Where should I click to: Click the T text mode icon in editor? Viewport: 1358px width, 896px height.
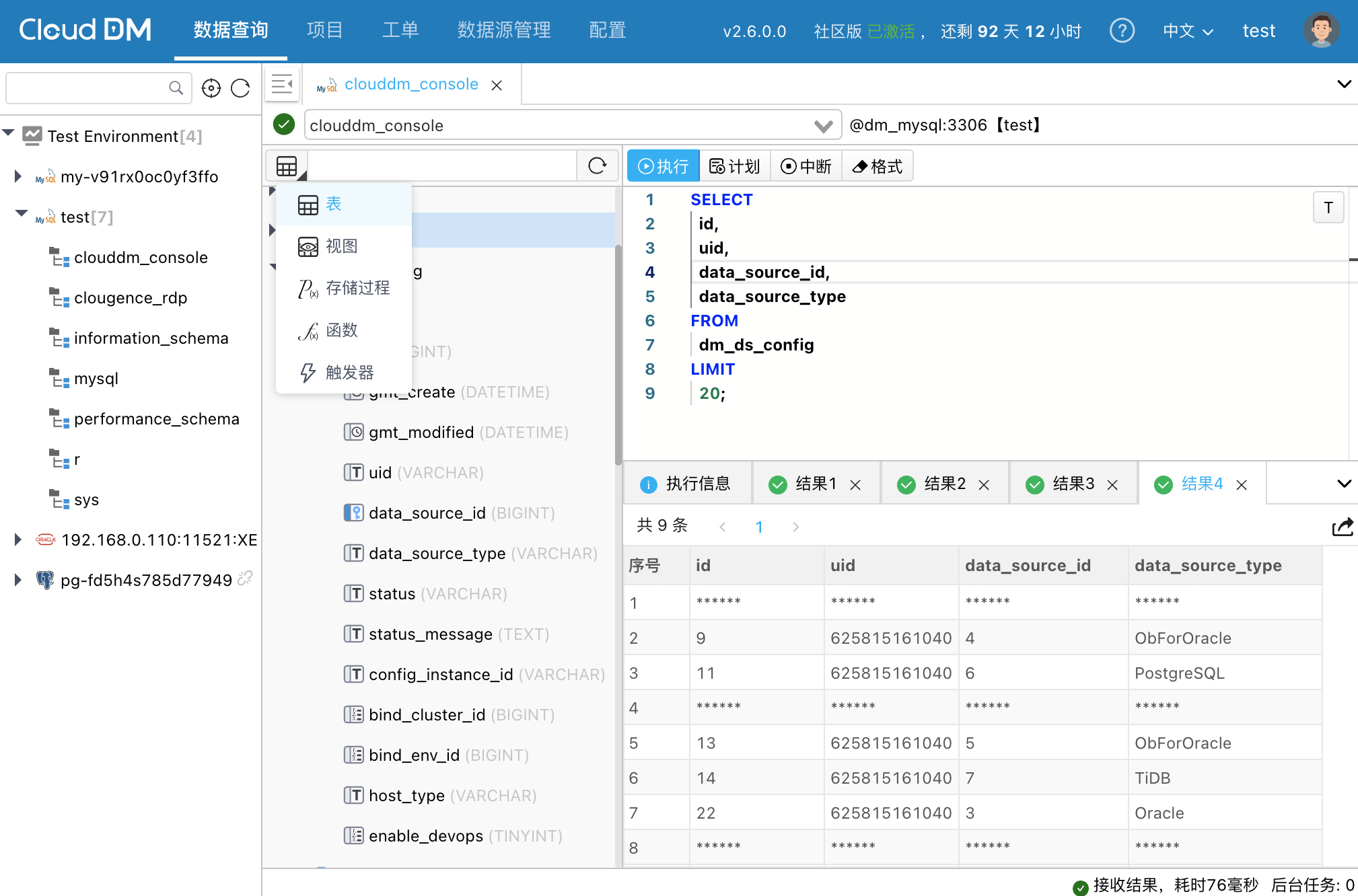coord(1328,208)
